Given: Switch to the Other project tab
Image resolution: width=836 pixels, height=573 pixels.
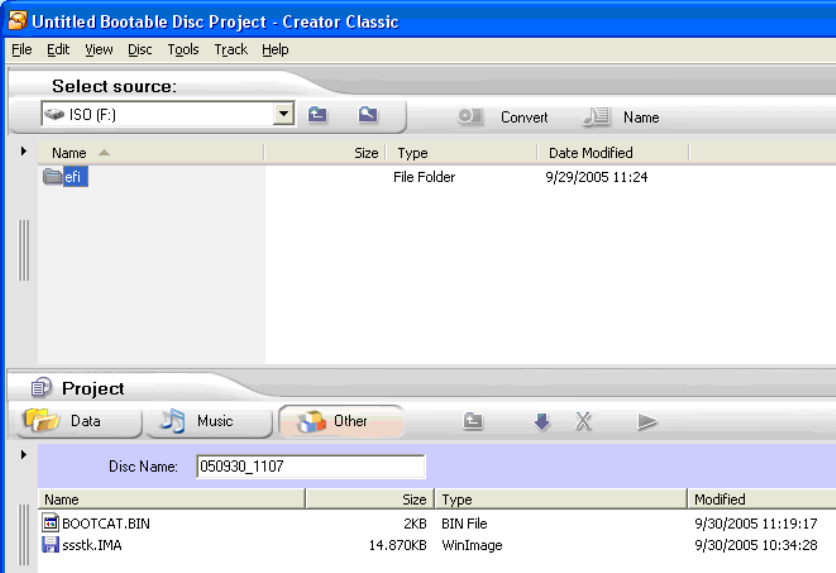Looking at the screenshot, I should point(341,421).
